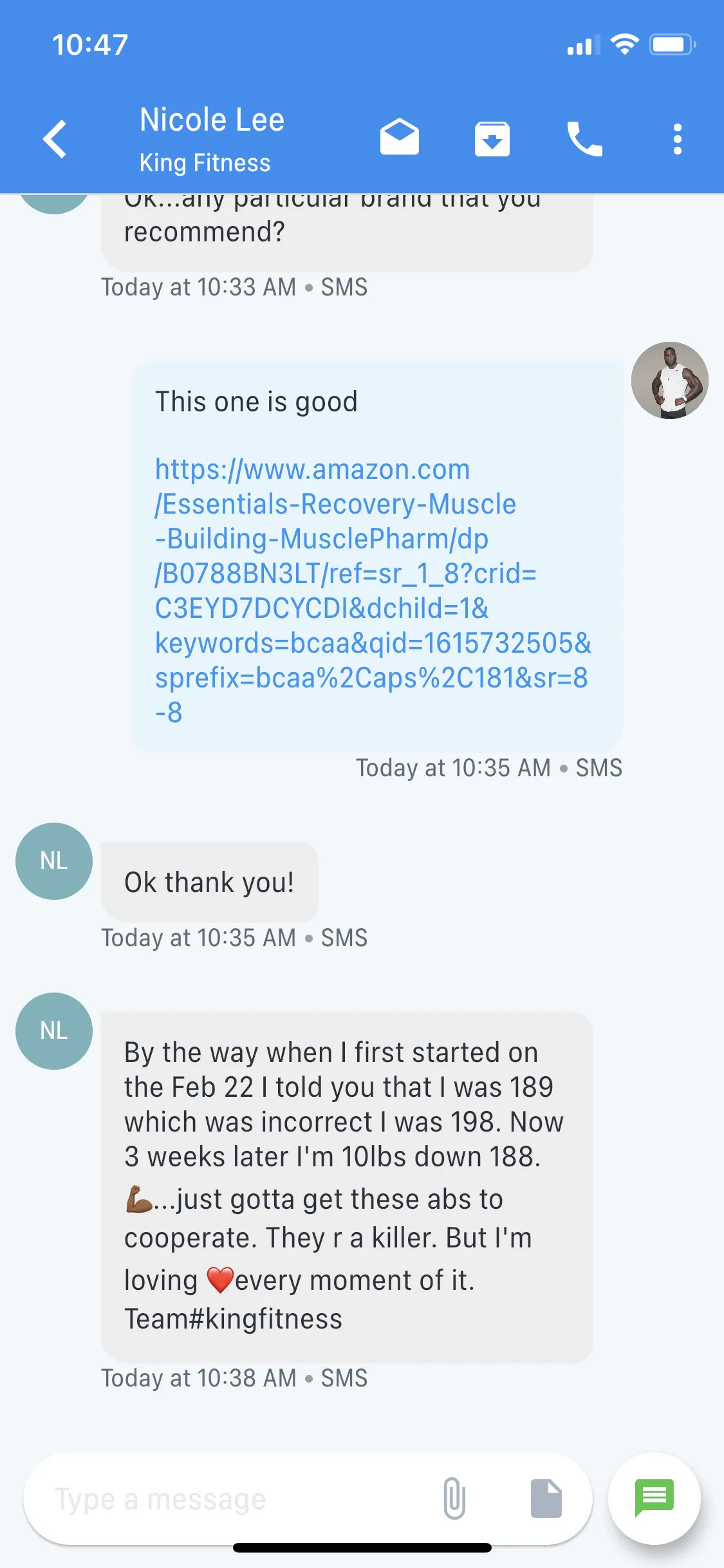Archive conversation with the download-box icon
The height and width of the screenshot is (1568, 724).
pos(492,138)
